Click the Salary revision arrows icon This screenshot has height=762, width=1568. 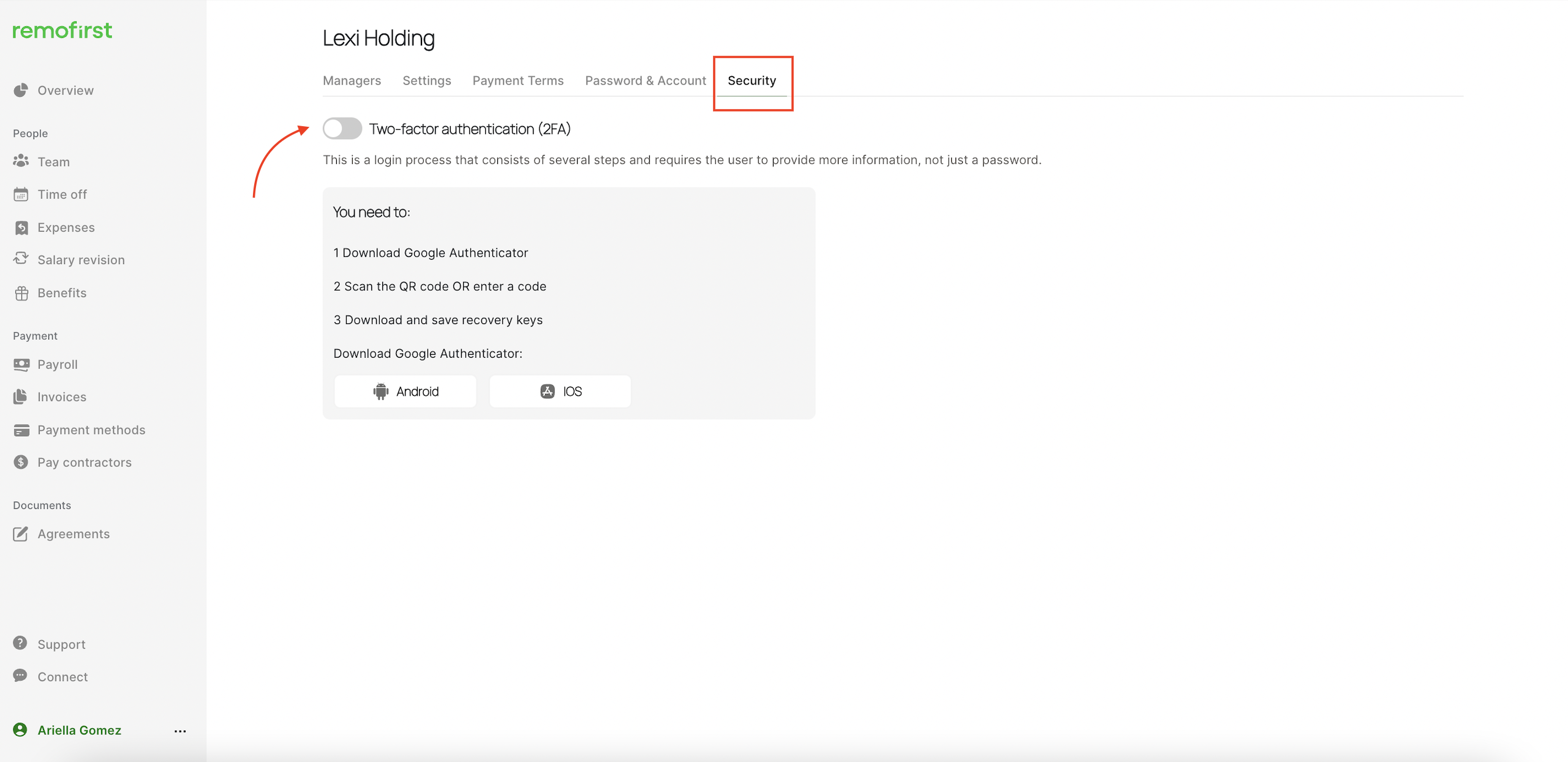(x=21, y=259)
